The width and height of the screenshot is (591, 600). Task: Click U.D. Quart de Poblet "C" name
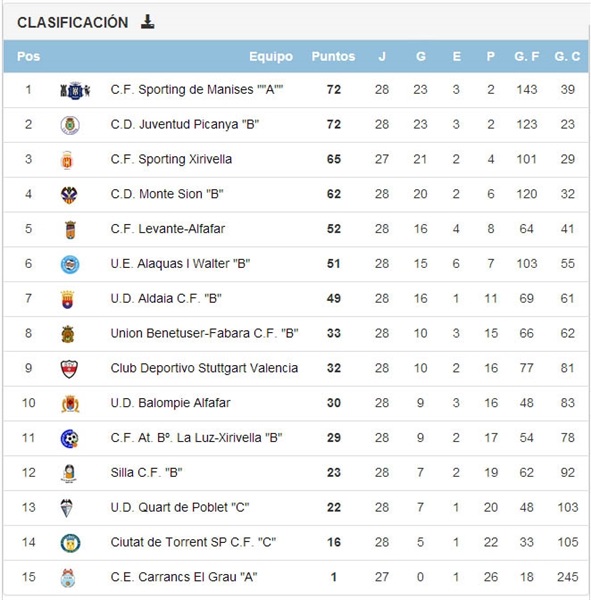coord(180,507)
